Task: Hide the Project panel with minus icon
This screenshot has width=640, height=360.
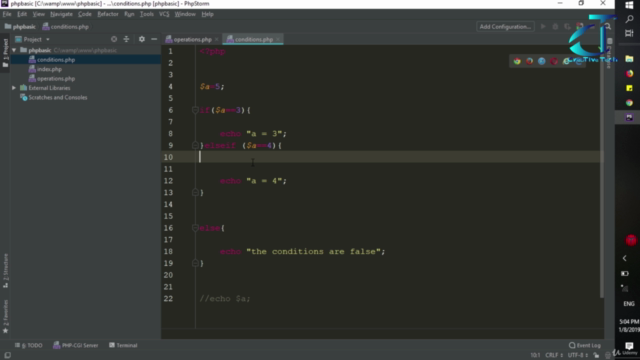Action: [154, 39]
